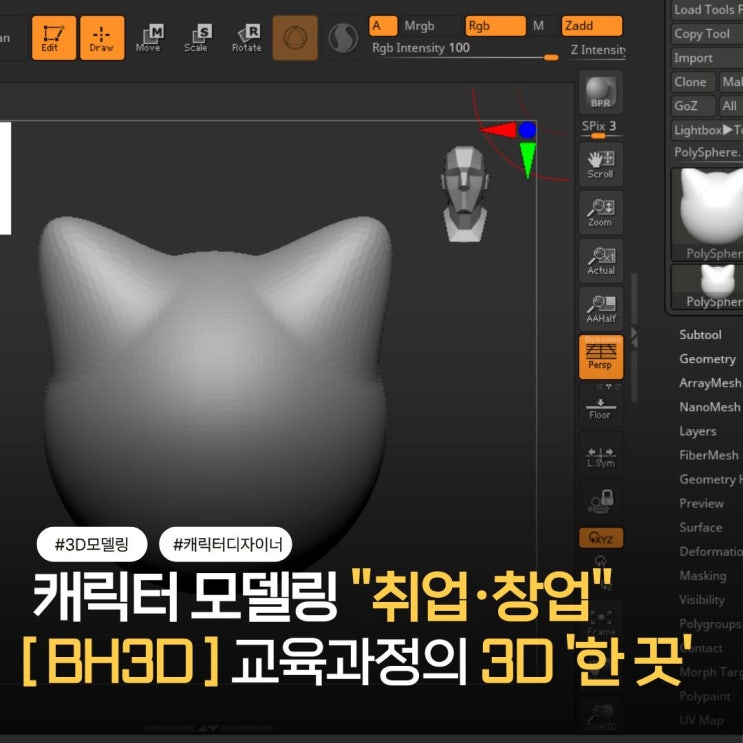The width and height of the screenshot is (743, 743).
Task: Click the GoZ button
Action: coord(693,106)
